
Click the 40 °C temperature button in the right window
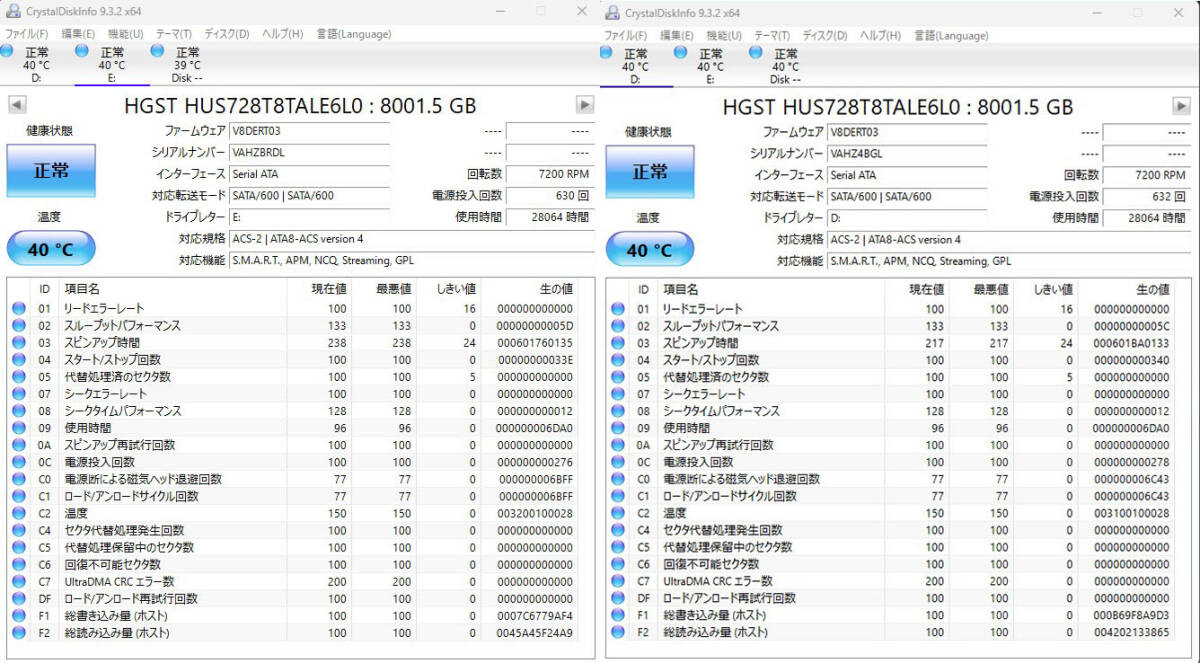pyautogui.click(x=650, y=250)
